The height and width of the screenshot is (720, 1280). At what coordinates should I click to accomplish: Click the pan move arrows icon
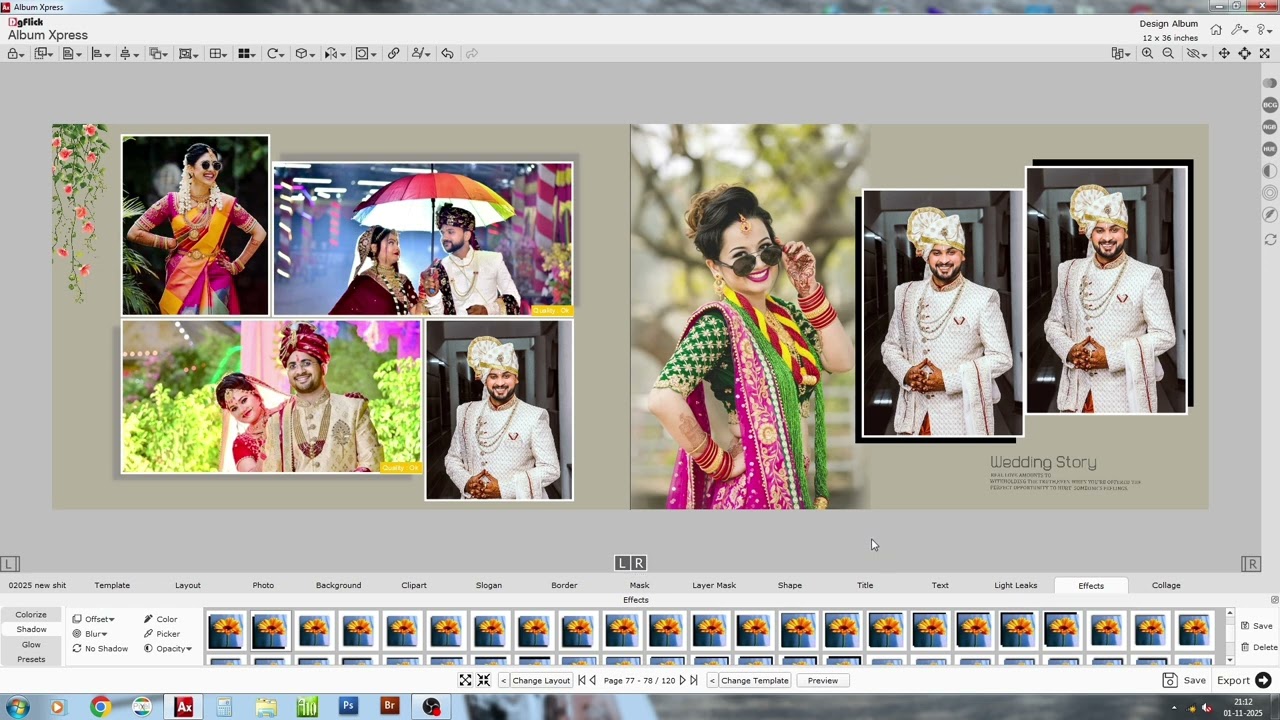coord(1223,53)
